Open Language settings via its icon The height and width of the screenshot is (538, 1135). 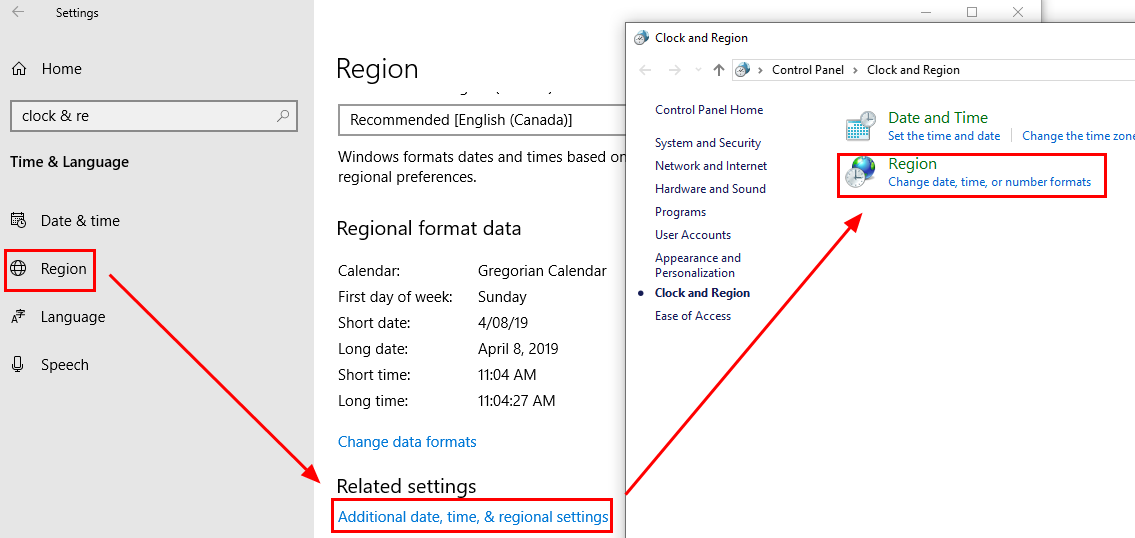pos(19,316)
